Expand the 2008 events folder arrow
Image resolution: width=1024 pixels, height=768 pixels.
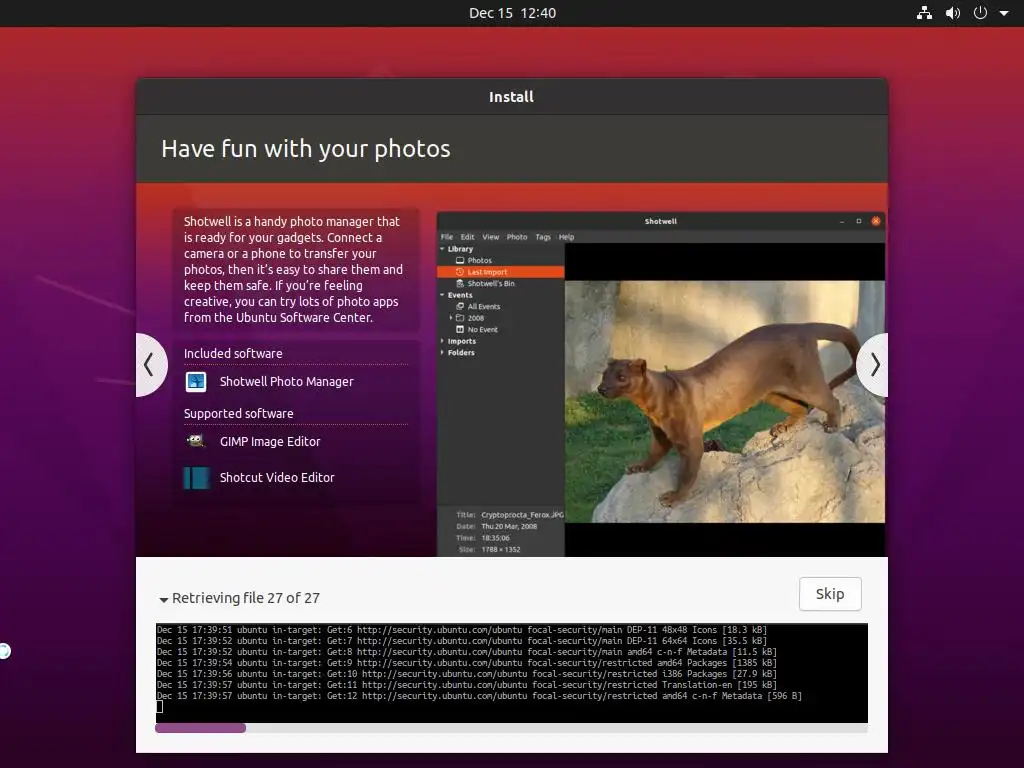[451, 318]
